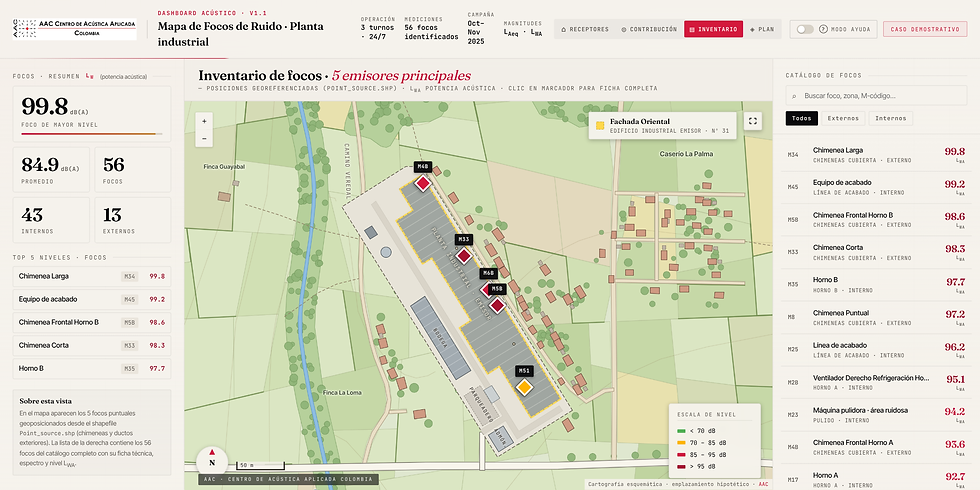Zoom in on the map

204,121
